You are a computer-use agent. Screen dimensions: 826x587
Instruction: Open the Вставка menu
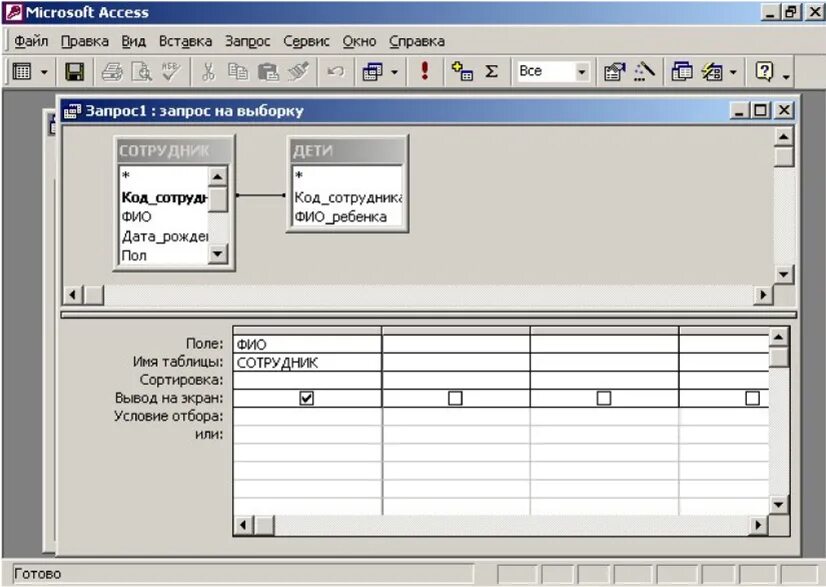[185, 41]
